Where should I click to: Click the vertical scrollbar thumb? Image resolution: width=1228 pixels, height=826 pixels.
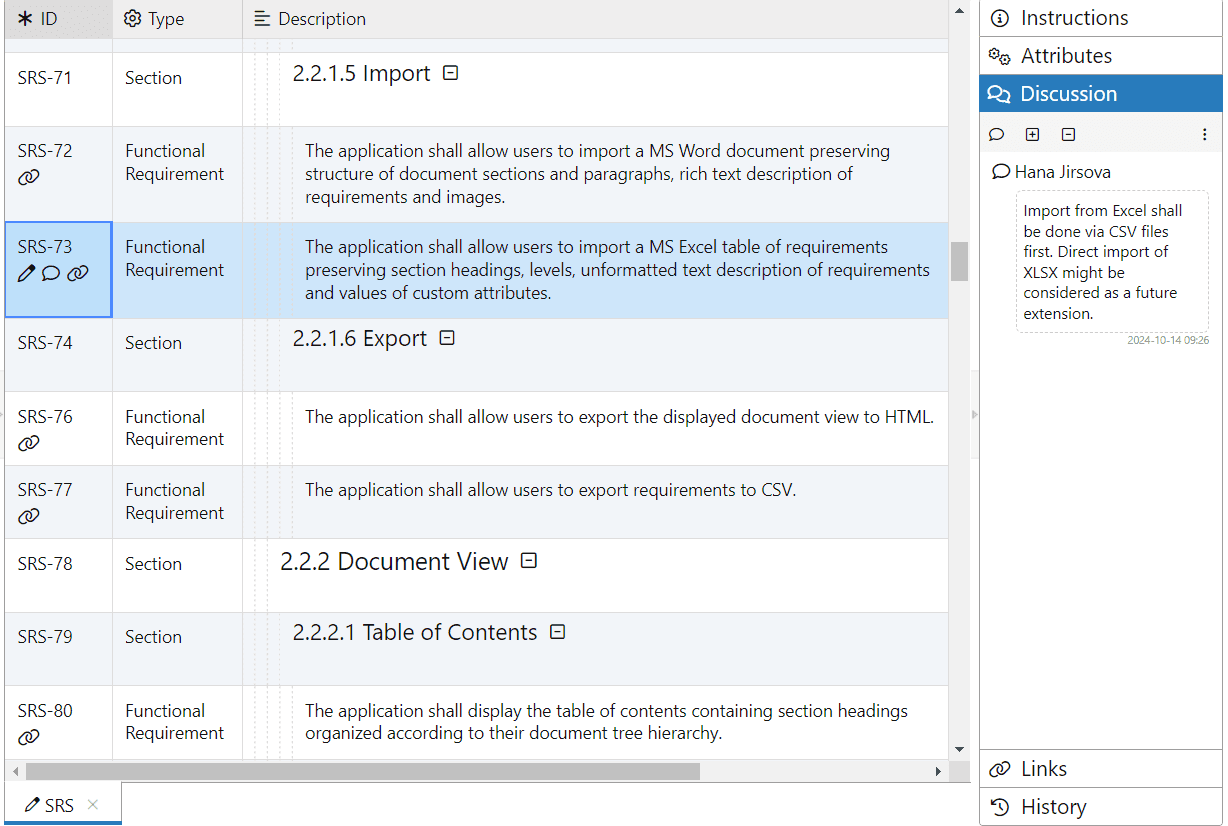(x=959, y=261)
